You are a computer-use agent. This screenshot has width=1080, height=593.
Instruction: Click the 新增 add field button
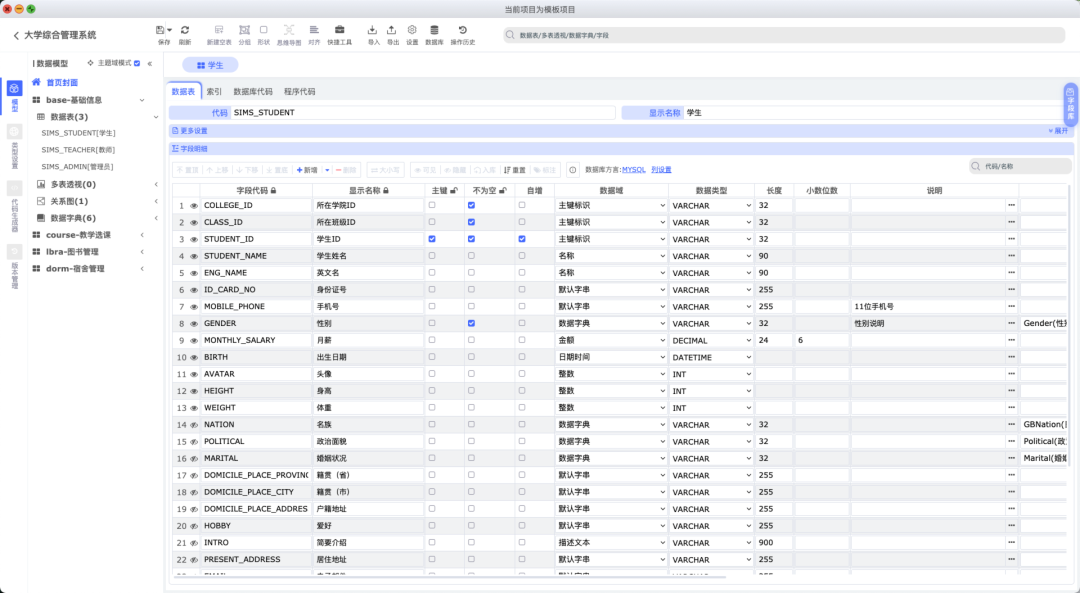(x=307, y=170)
